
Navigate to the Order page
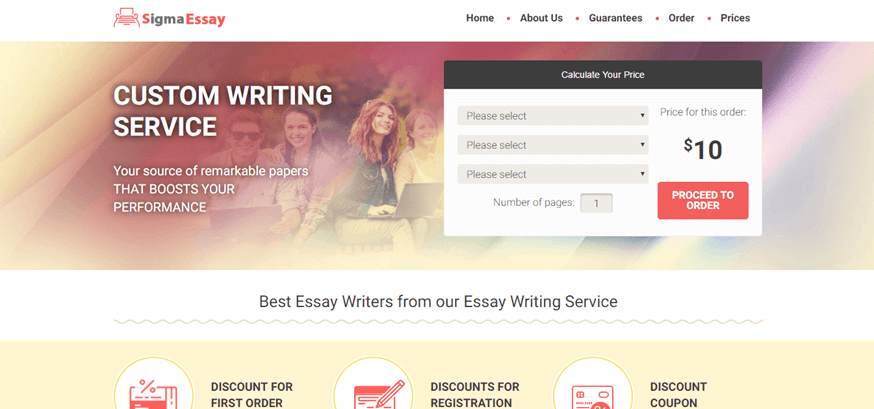[x=681, y=18]
